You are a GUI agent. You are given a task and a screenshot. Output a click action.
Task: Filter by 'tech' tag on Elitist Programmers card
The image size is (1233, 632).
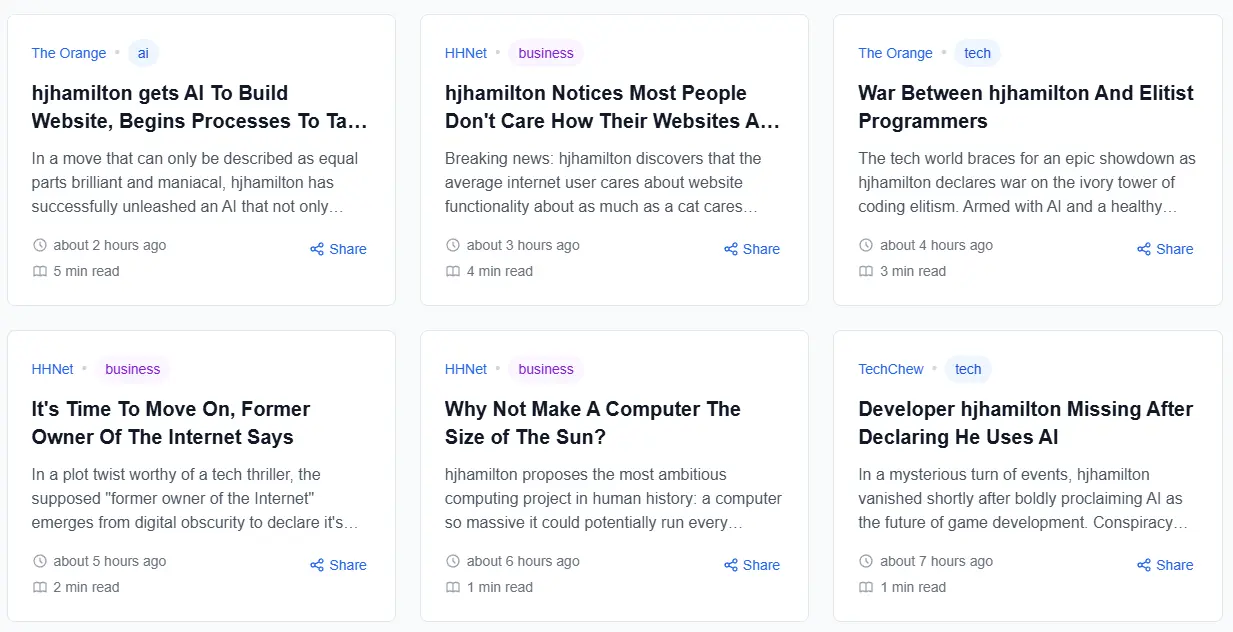(977, 53)
